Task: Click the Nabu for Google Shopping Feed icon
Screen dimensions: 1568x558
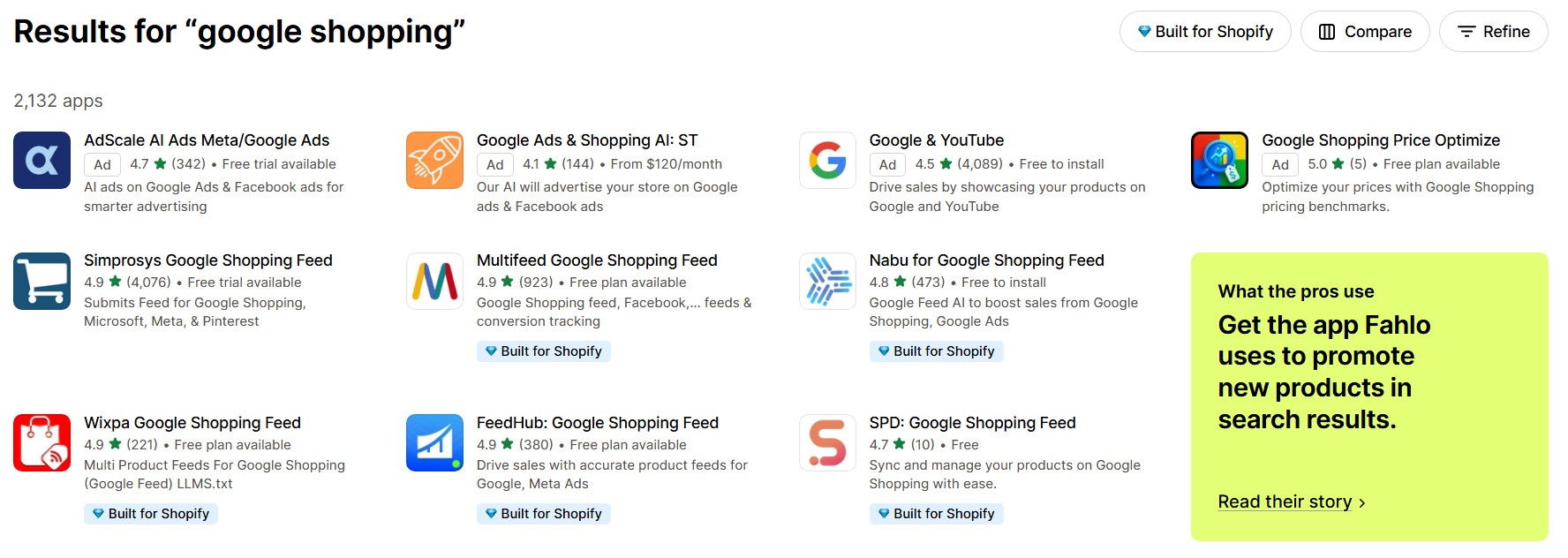Action: point(827,281)
